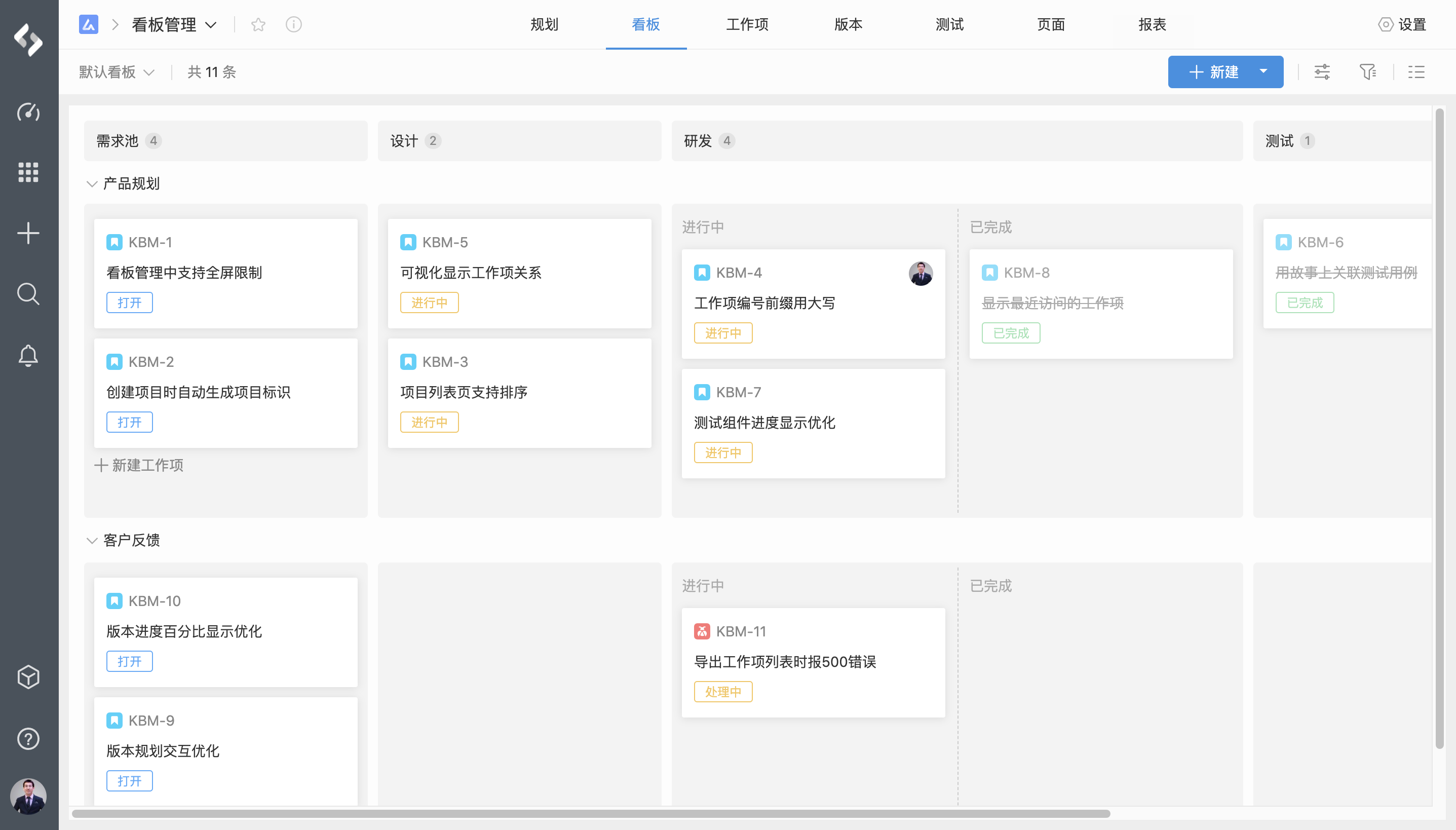Expand the 新建 button dropdown arrow
The image size is (1456, 830).
(1263, 72)
